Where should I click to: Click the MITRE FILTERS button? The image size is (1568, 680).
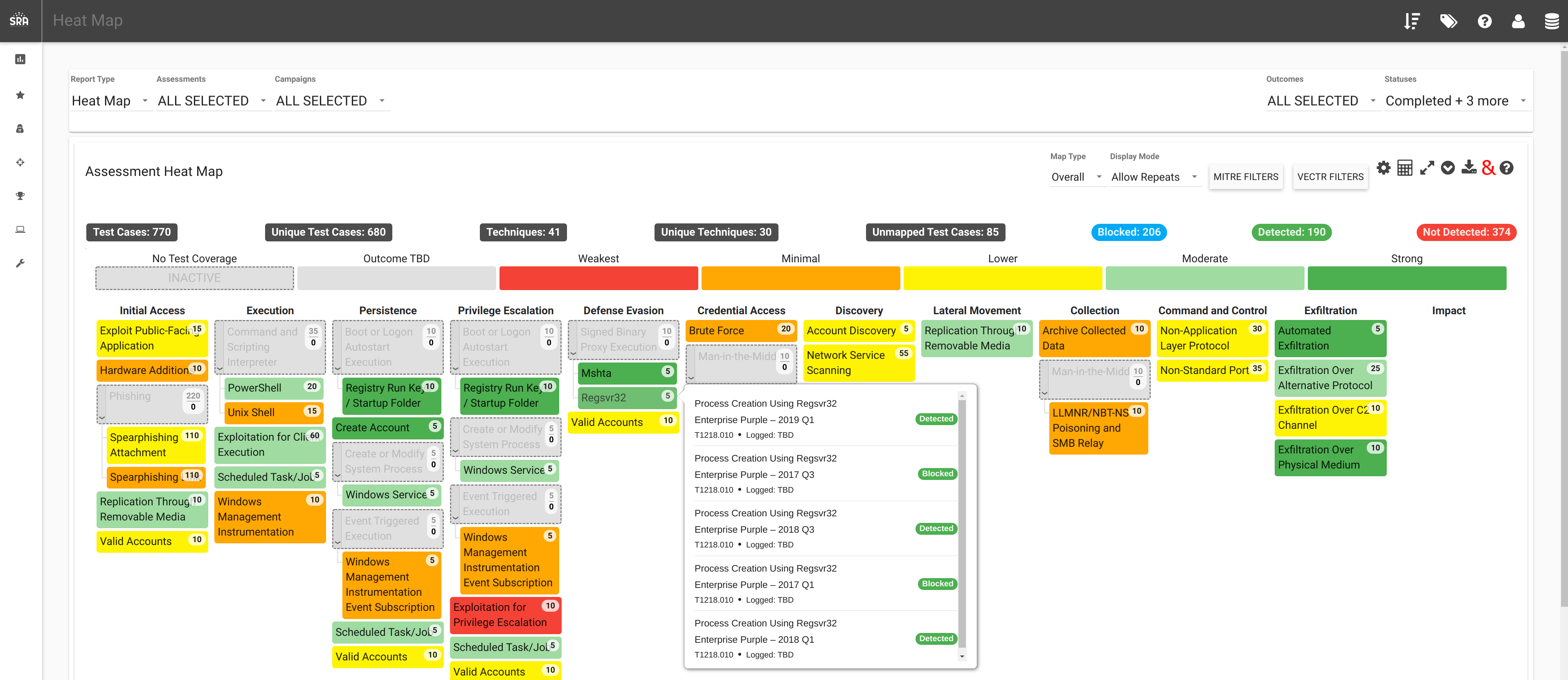click(x=1245, y=177)
